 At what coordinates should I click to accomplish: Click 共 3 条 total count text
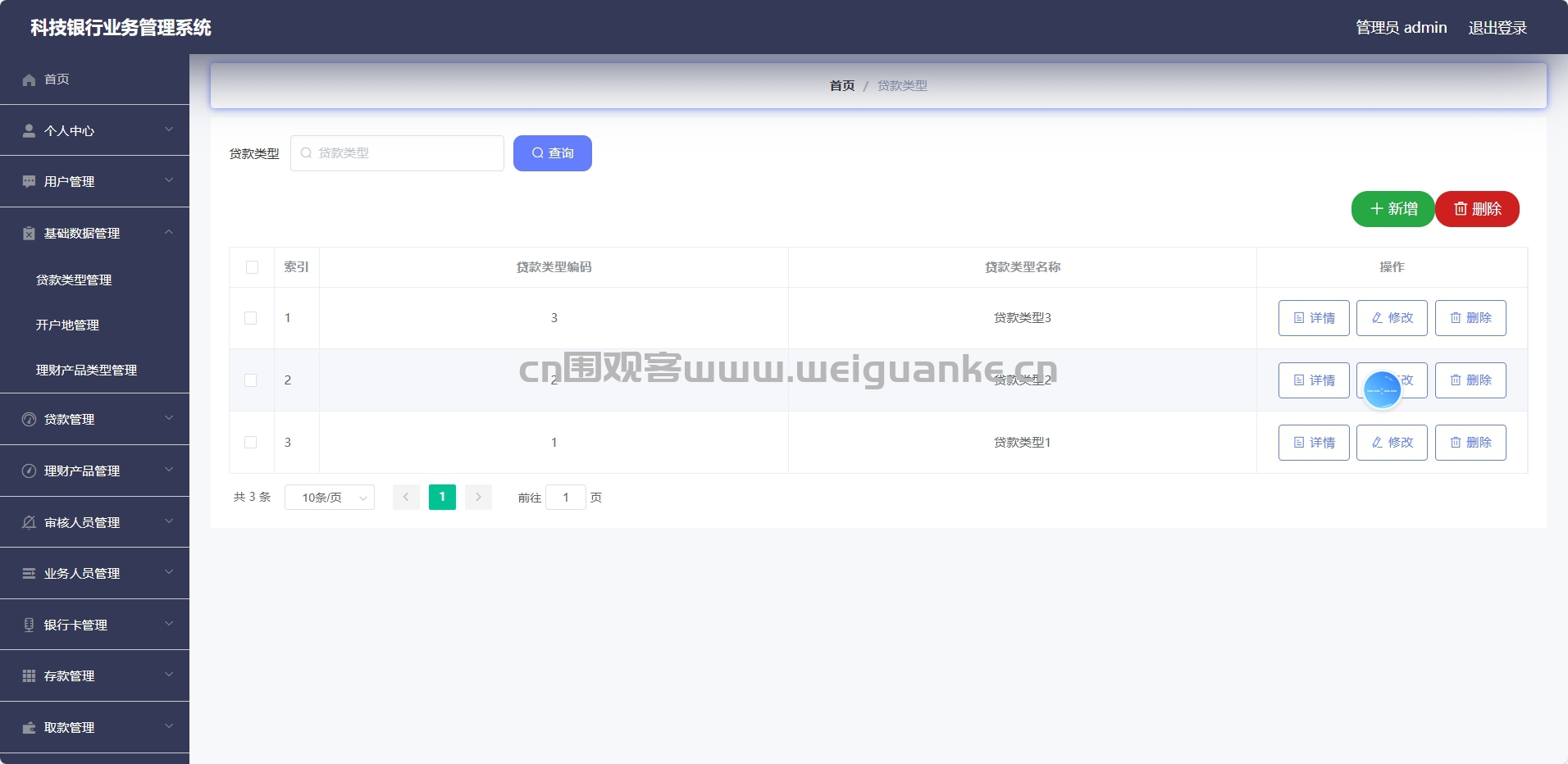click(252, 497)
